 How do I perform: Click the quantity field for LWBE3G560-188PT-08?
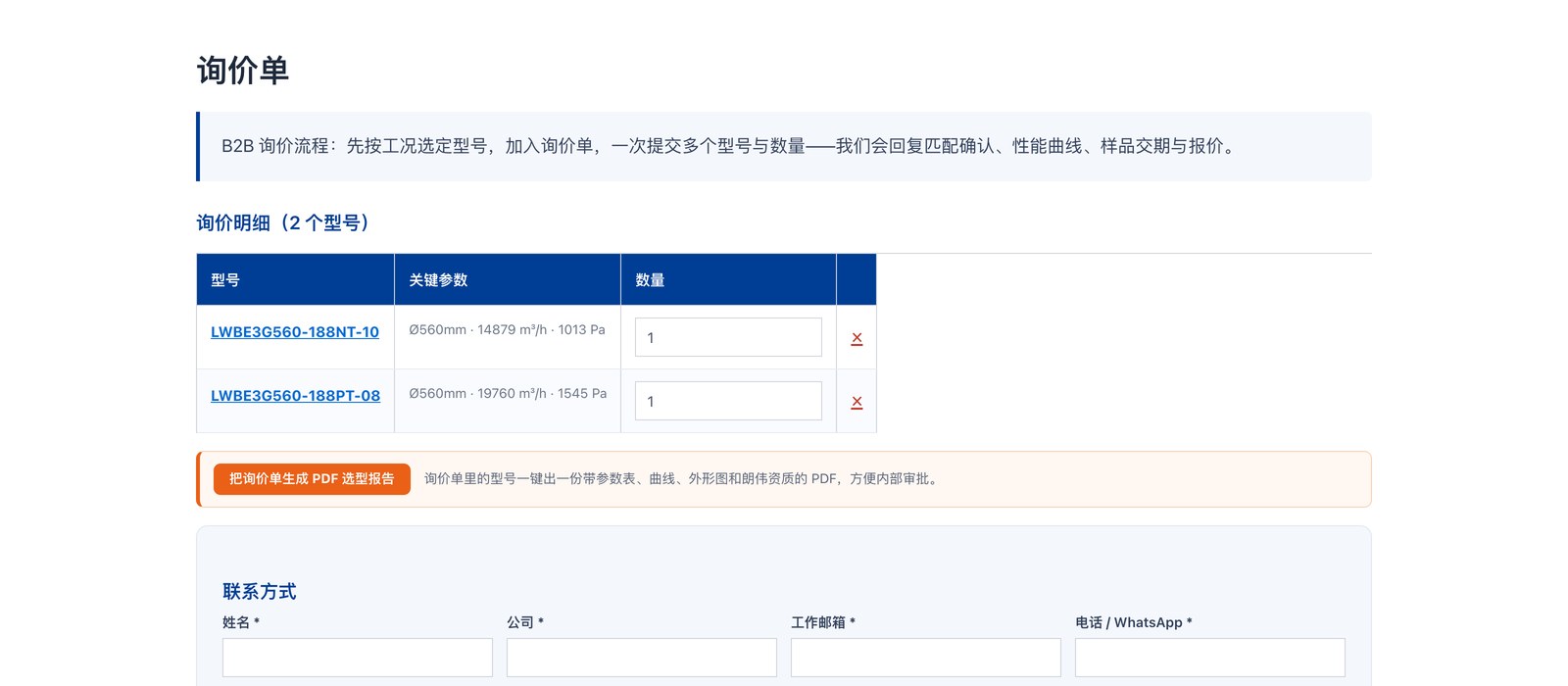(728, 401)
